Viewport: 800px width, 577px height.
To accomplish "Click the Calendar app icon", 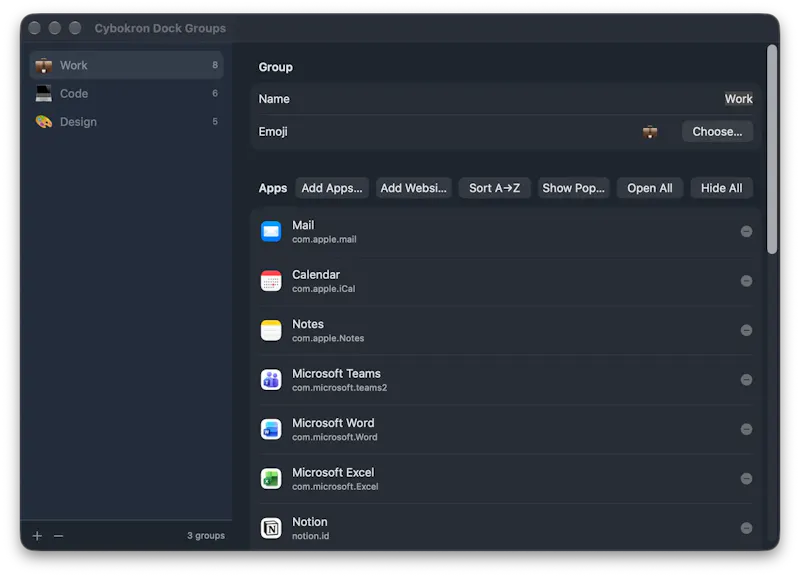I will (271, 281).
